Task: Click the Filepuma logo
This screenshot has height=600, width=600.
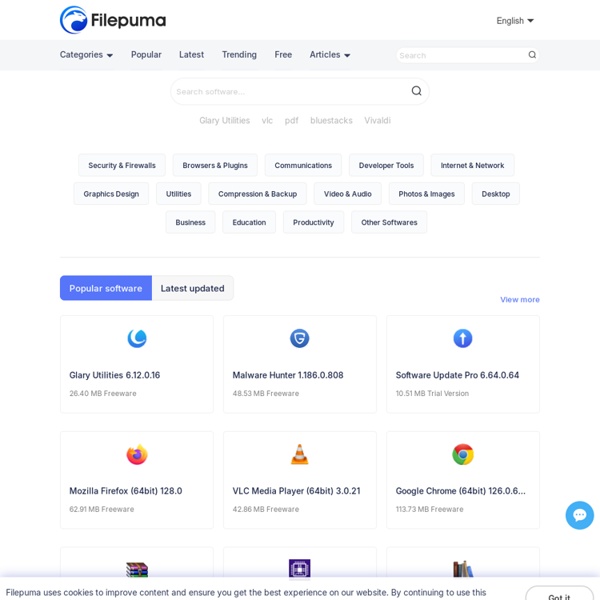Action: pyautogui.click(x=113, y=20)
